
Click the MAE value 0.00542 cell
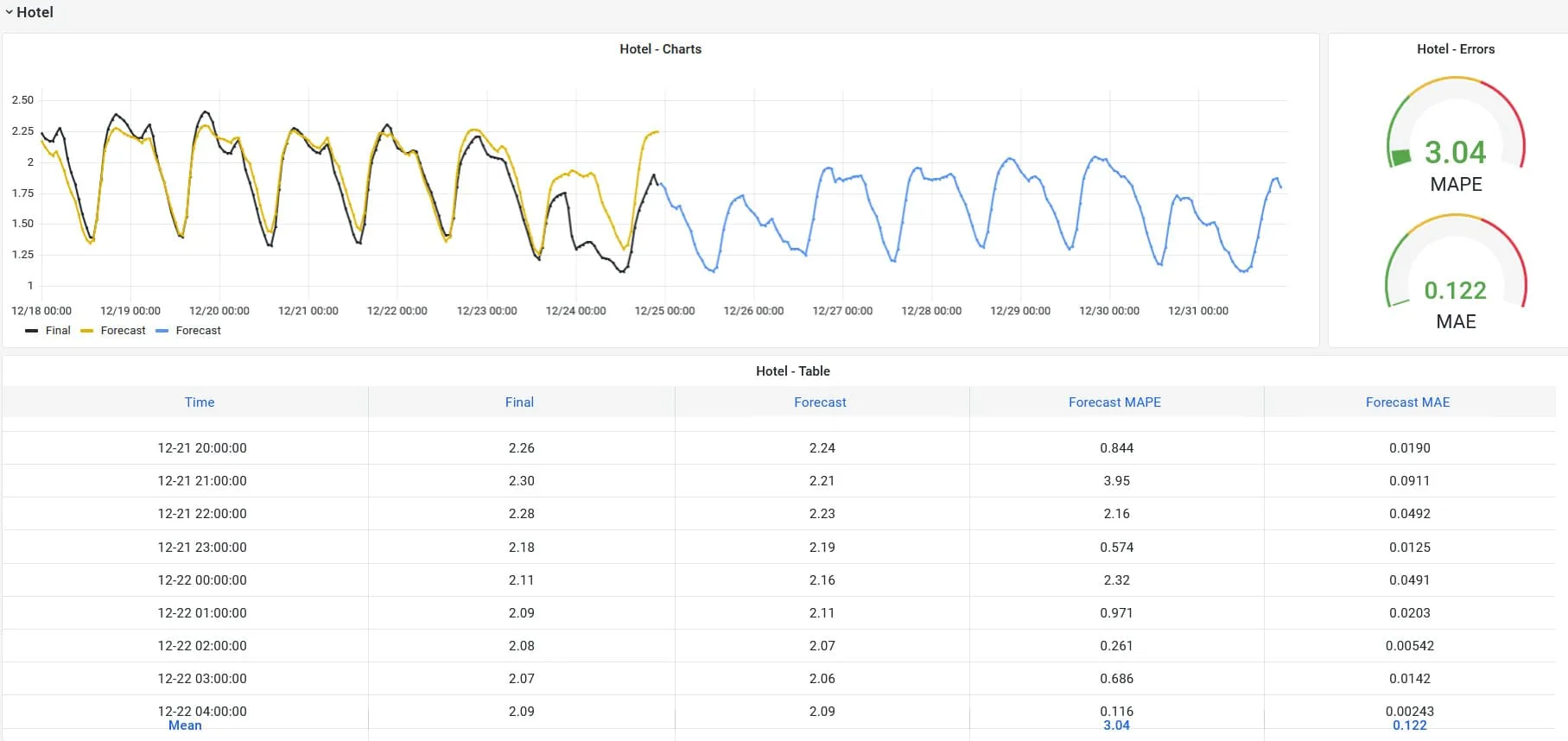tap(1410, 646)
